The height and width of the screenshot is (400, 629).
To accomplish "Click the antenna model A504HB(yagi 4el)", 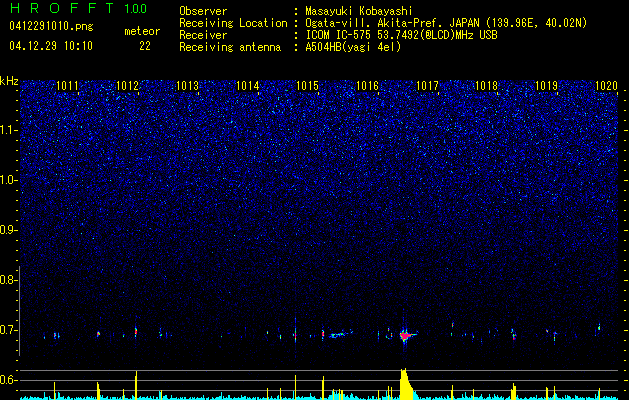I will [x=353, y=47].
